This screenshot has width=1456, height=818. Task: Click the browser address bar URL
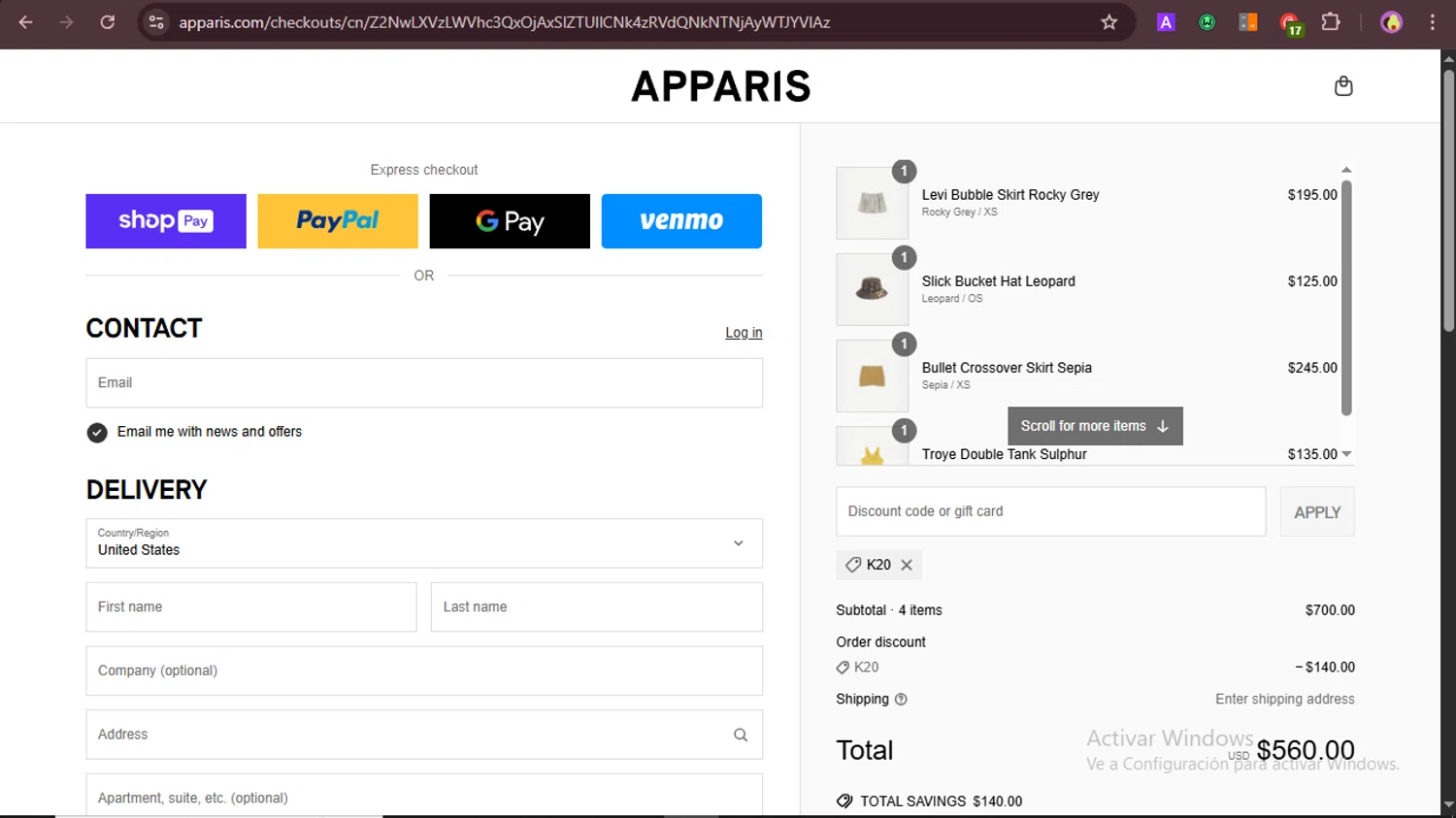click(x=505, y=22)
